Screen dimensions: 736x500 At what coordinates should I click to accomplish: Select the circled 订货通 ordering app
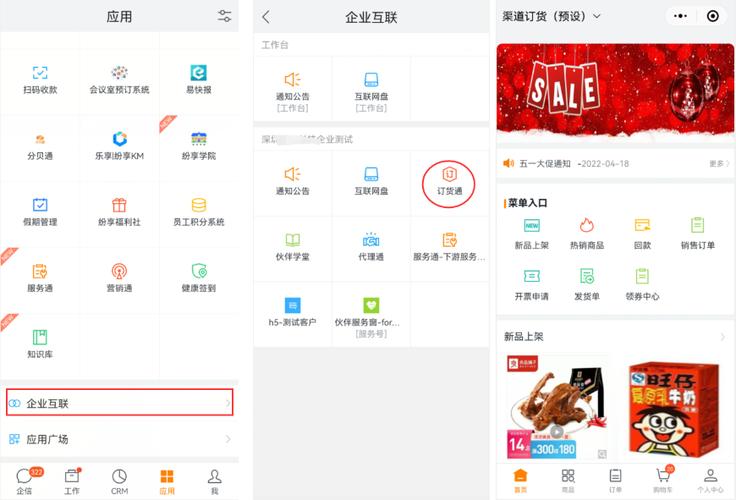tap(449, 180)
